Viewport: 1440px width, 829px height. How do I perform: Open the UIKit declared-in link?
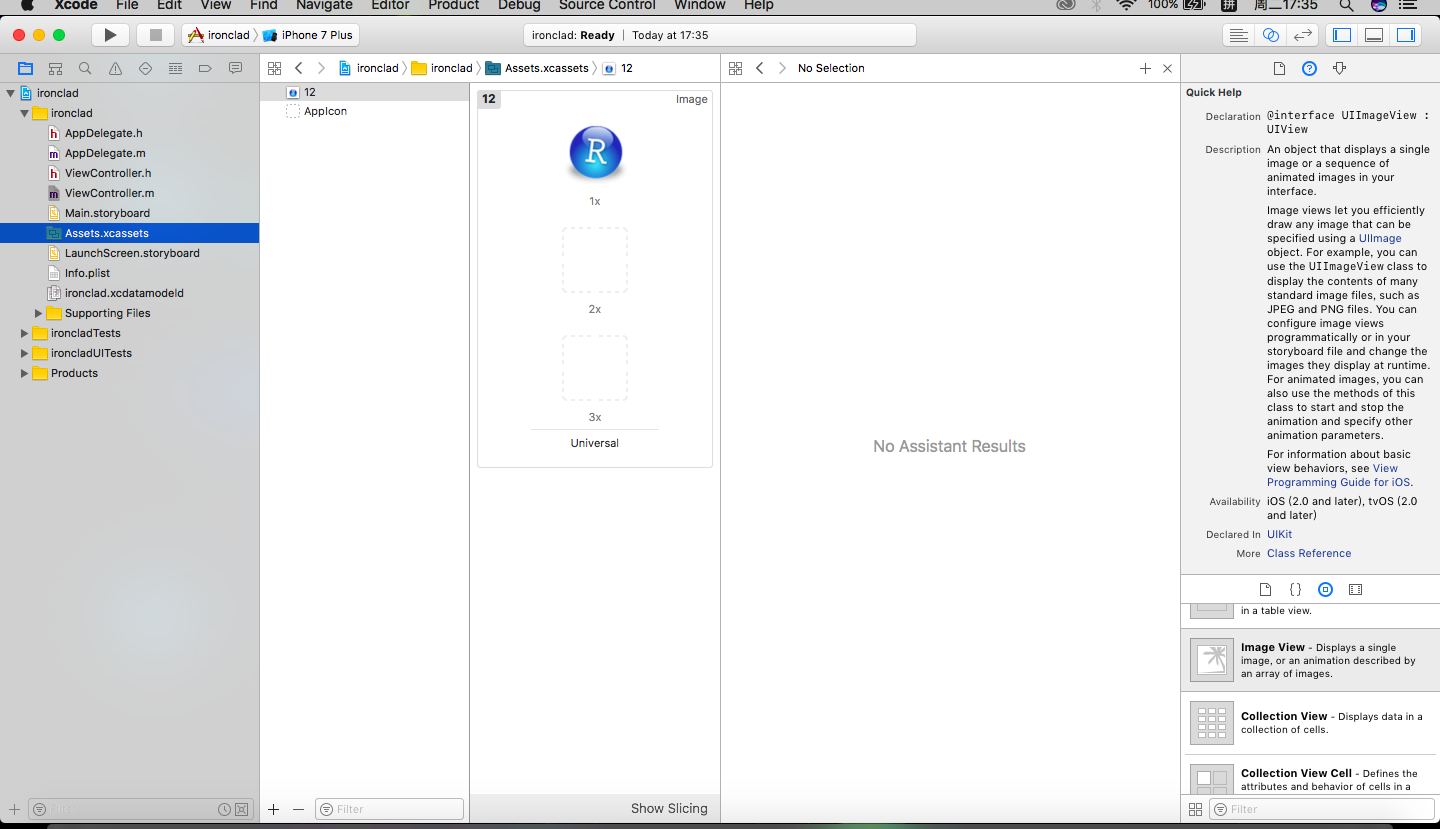[1279, 534]
